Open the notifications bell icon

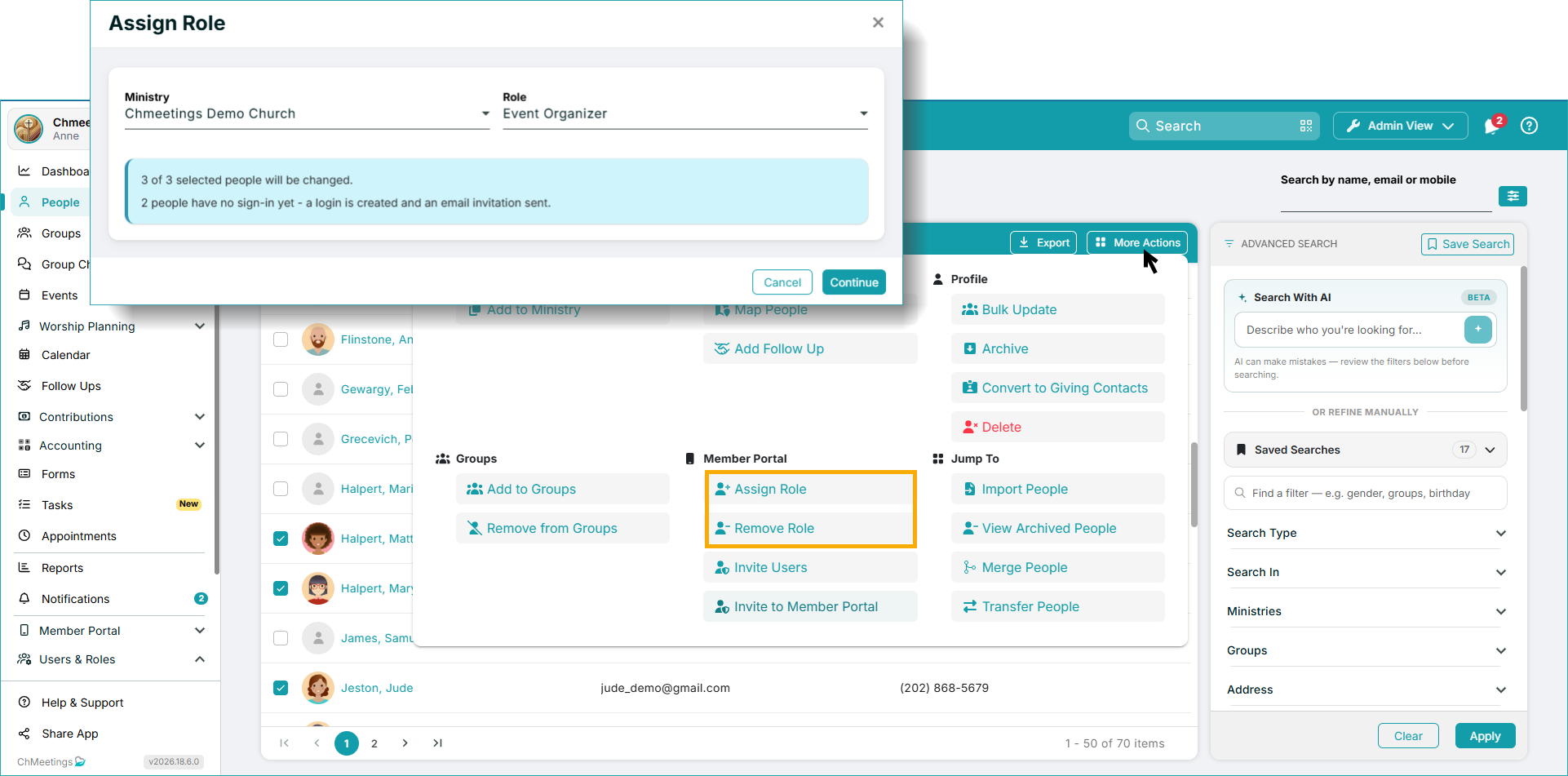coord(1492,126)
